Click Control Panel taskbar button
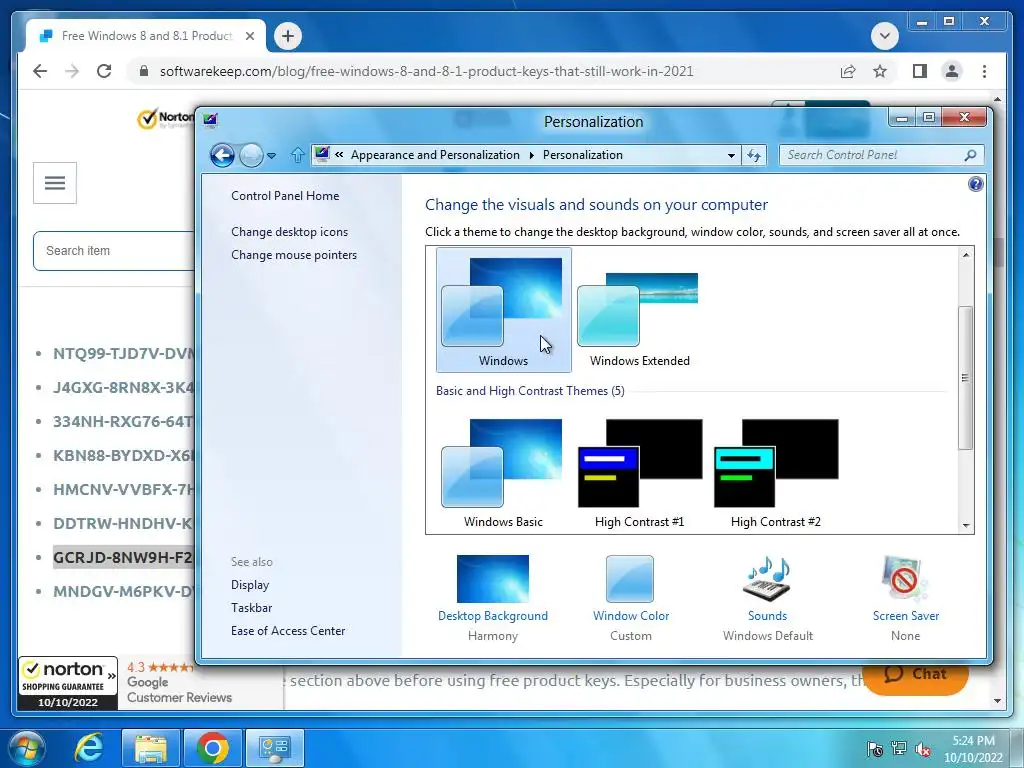The image size is (1024, 768). click(275, 748)
